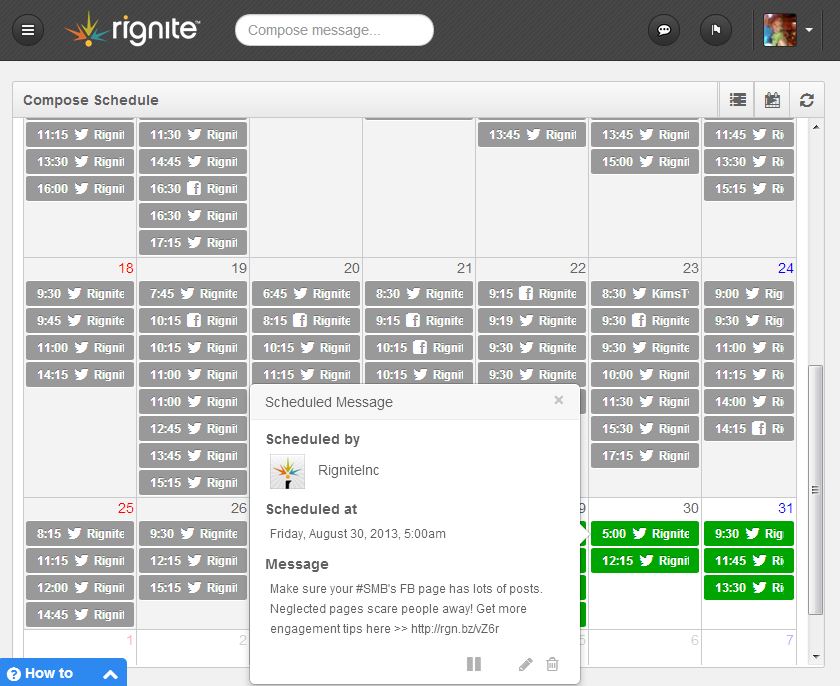
Task: Click the user profile avatar
Action: pyautogui.click(x=779, y=30)
